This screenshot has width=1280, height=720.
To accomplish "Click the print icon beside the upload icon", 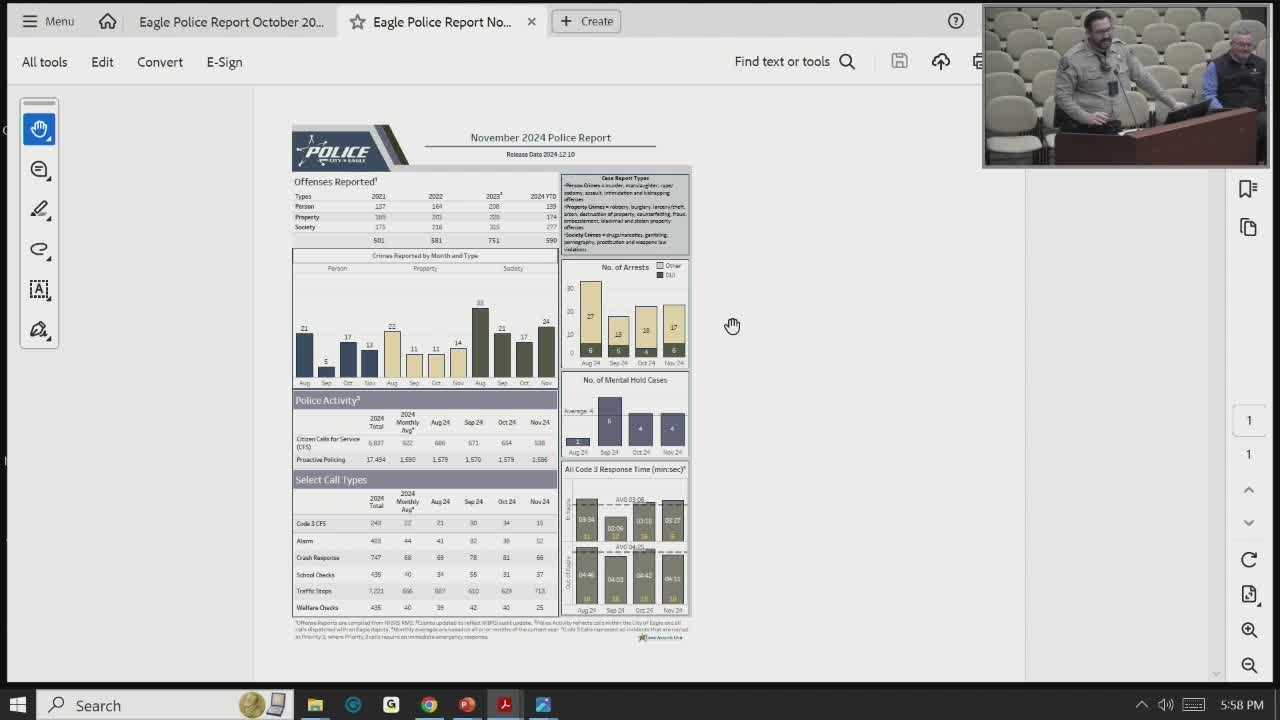I will [x=977, y=61].
